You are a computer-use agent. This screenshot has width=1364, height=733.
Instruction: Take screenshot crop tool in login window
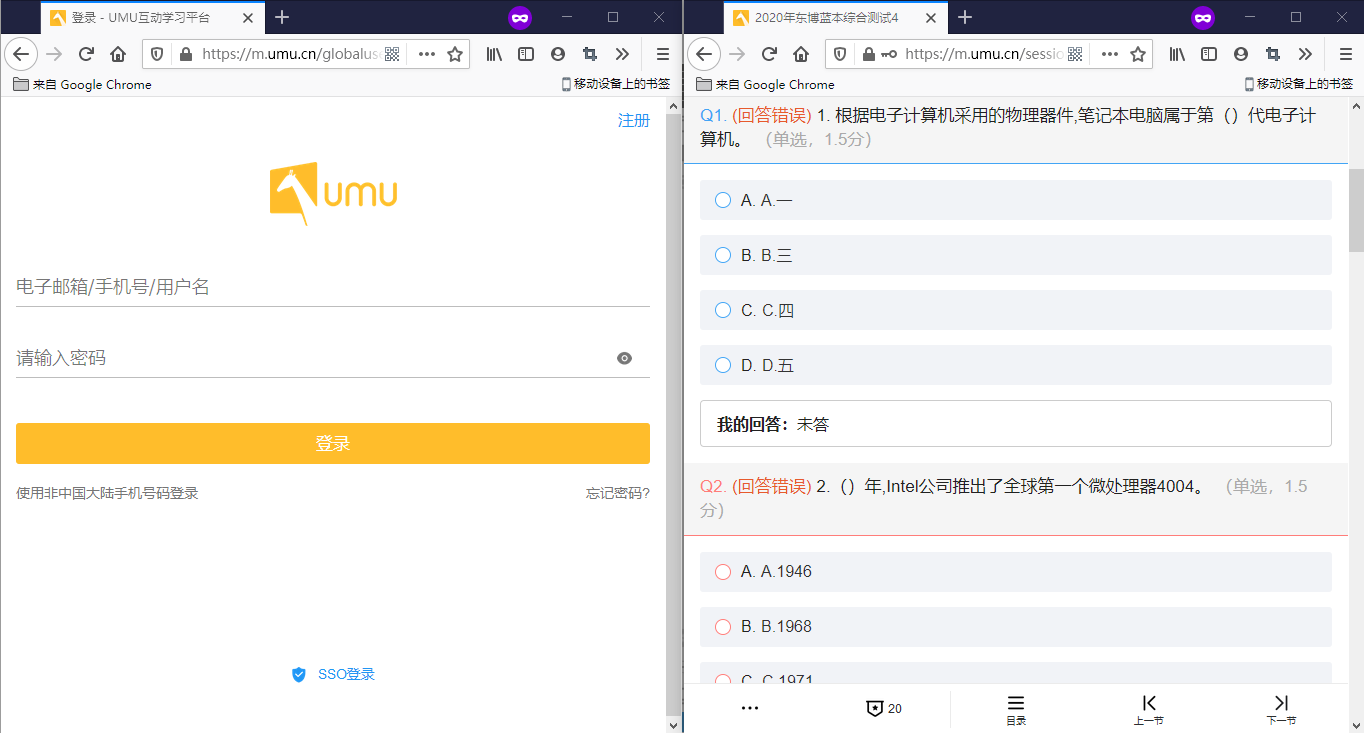tap(590, 55)
